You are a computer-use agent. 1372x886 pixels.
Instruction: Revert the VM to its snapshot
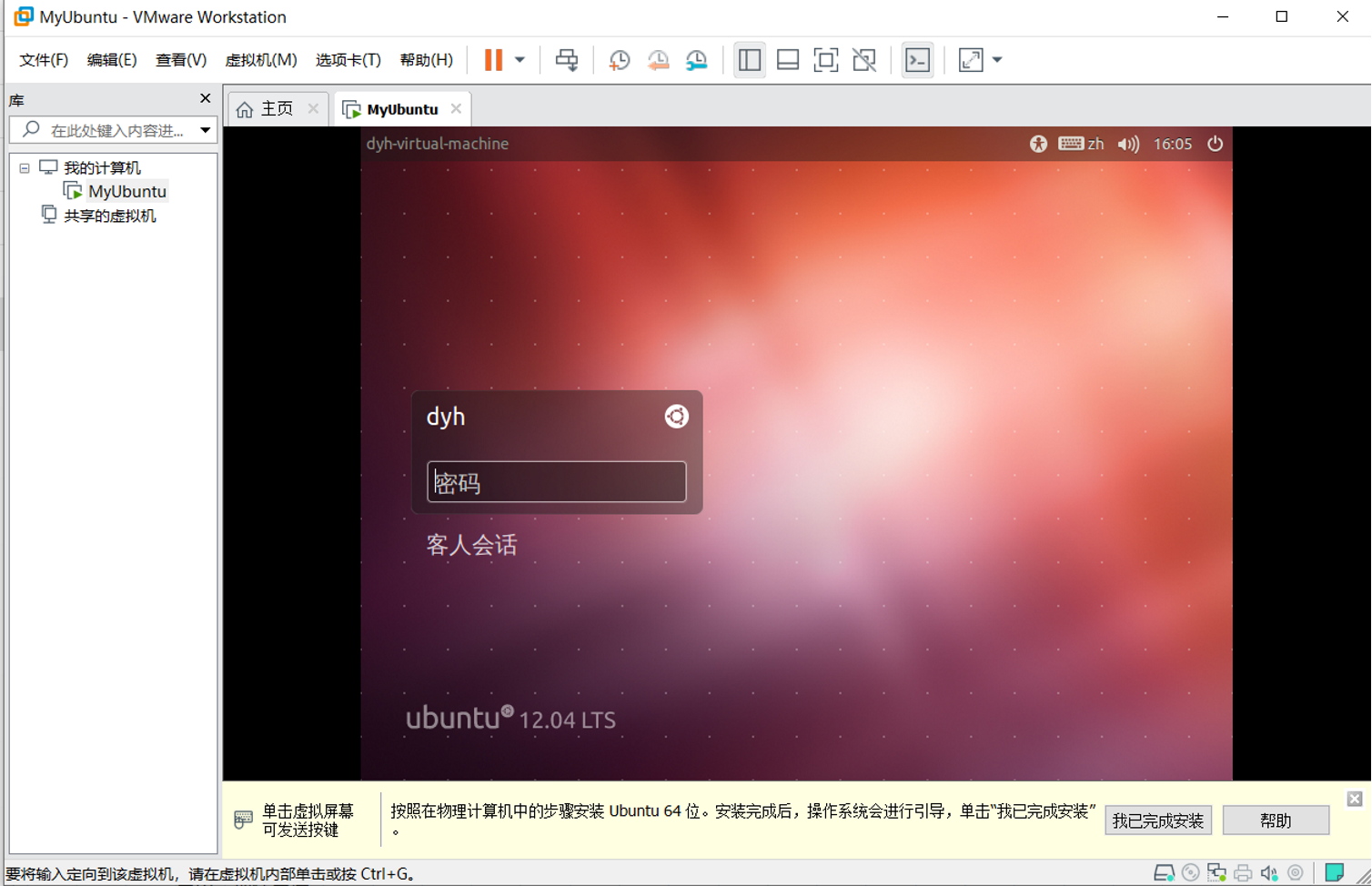(x=659, y=59)
